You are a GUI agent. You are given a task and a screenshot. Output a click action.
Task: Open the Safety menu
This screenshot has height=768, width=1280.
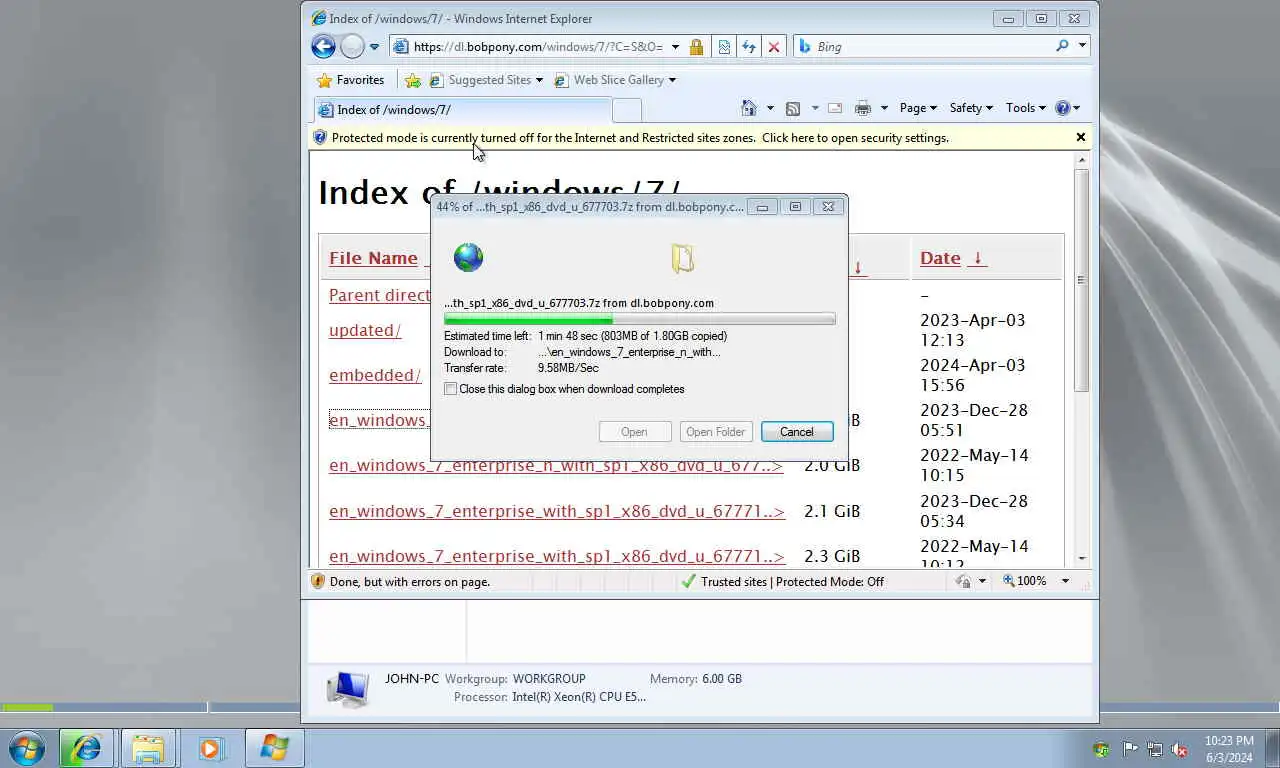click(971, 108)
